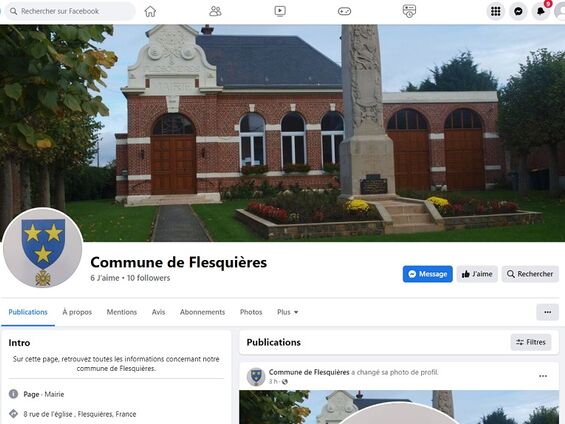The height and width of the screenshot is (424, 565).
Task: Open the page options three-dot button
Action: click(547, 312)
